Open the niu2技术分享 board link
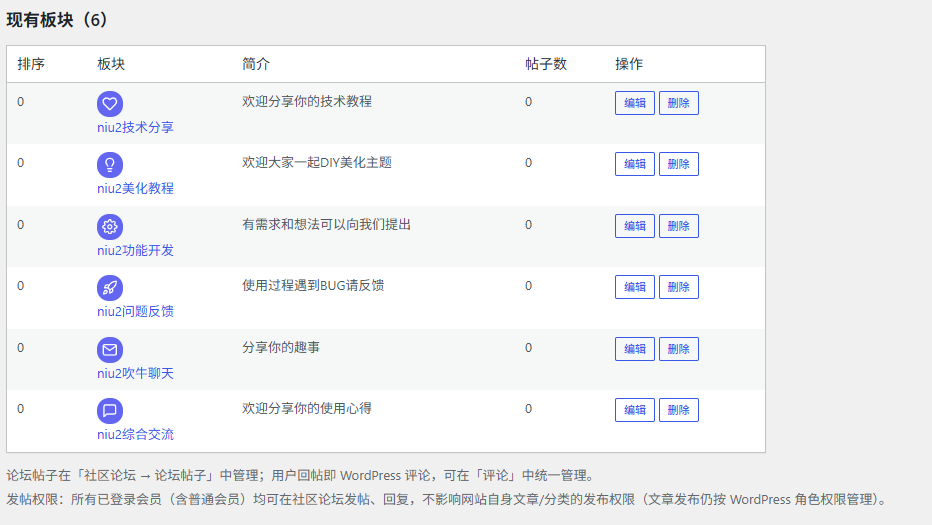The width and height of the screenshot is (932, 525). [136, 127]
